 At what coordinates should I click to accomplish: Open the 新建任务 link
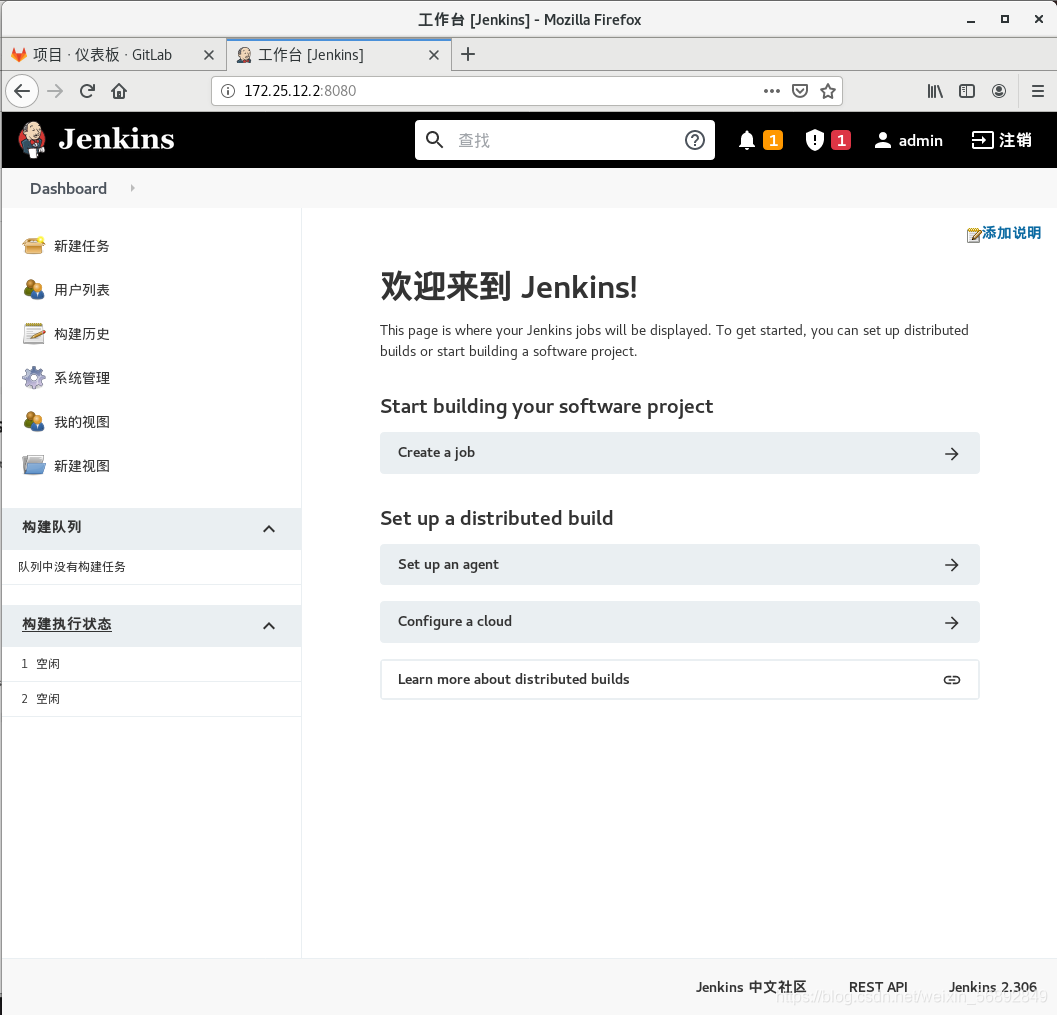[x=82, y=246]
